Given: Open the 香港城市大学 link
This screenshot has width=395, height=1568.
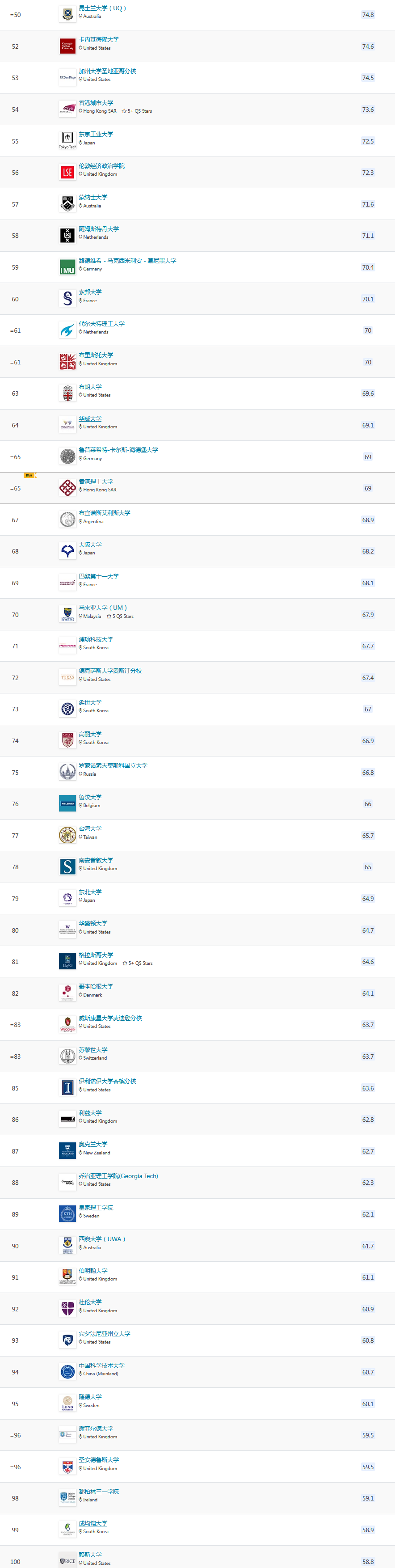Looking at the screenshot, I should (x=96, y=103).
